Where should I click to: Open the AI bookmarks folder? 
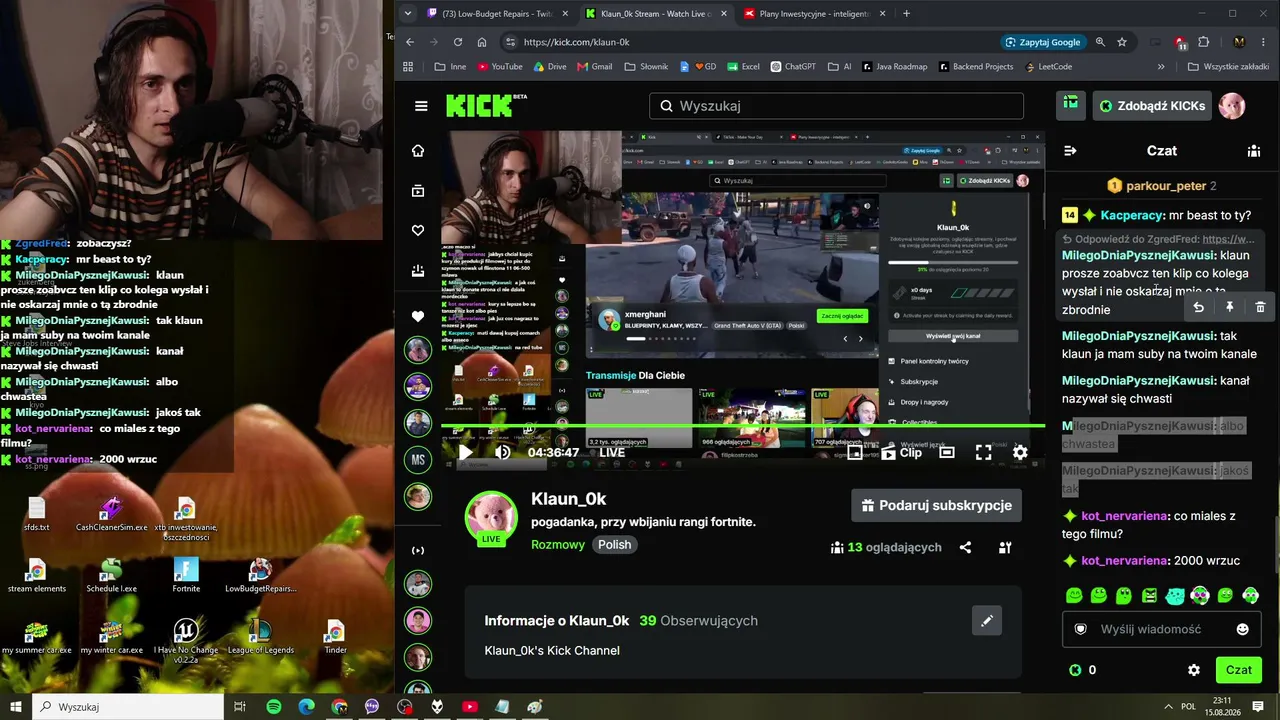[x=838, y=67]
